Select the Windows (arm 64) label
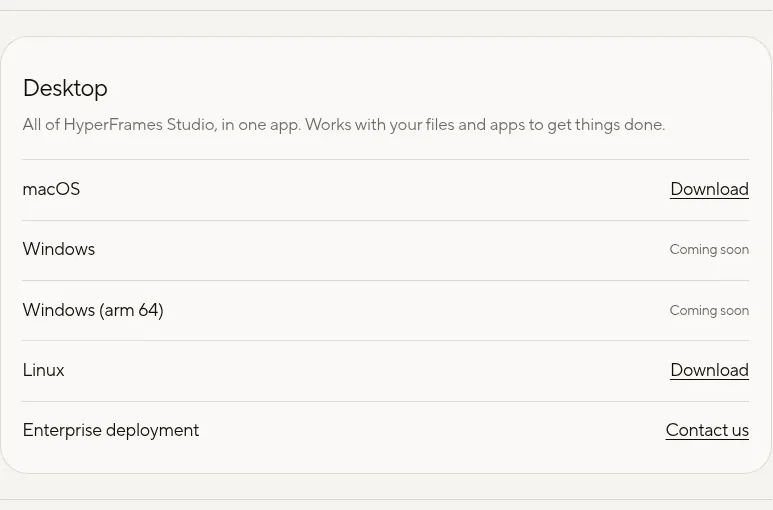Image resolution: width=773 pixels, height=510 pixels. click(93, 310)
